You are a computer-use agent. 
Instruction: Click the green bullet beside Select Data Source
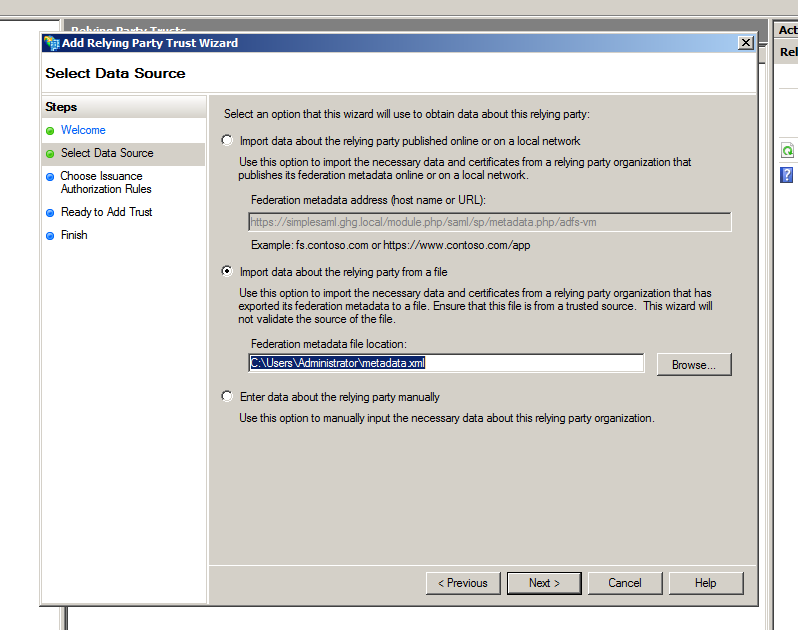[50, 154]
